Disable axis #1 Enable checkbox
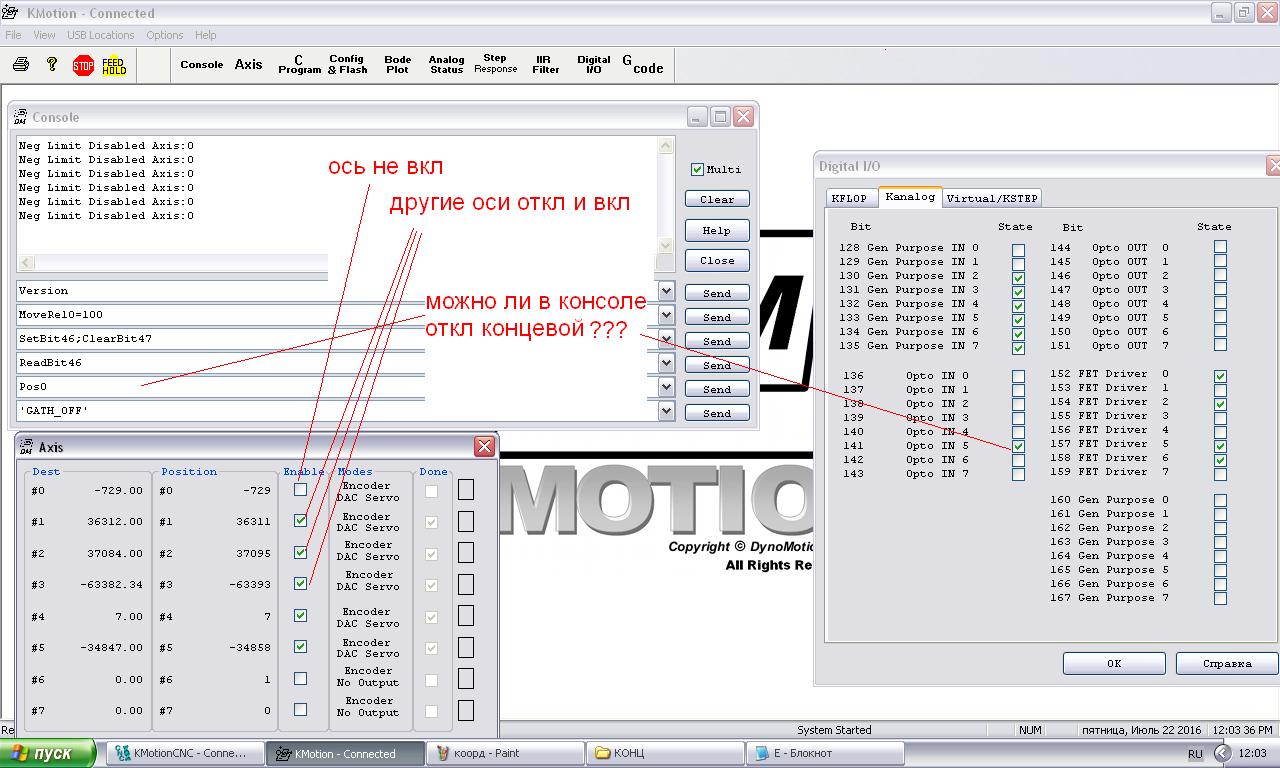This screenshot has width=1280, height=768. coord(300,521)
